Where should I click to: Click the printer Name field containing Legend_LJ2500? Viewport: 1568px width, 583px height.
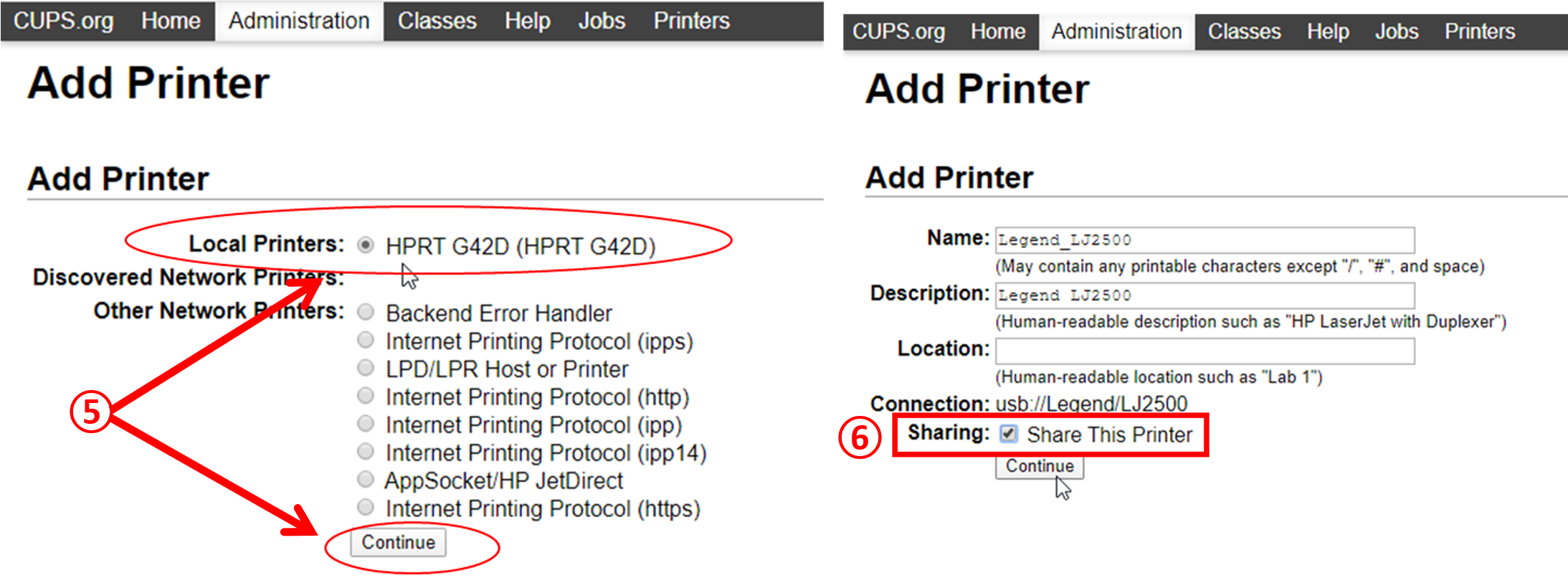[x=1204, y=240]
